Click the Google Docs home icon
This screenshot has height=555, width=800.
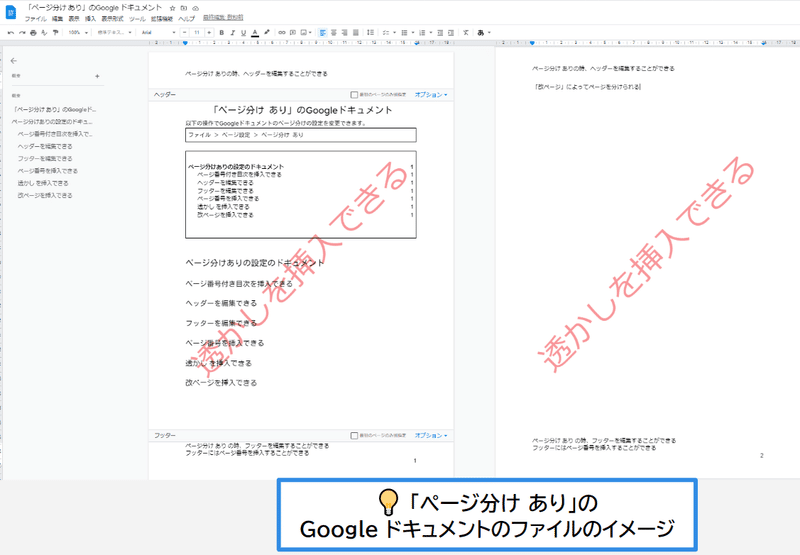[10, 12]
